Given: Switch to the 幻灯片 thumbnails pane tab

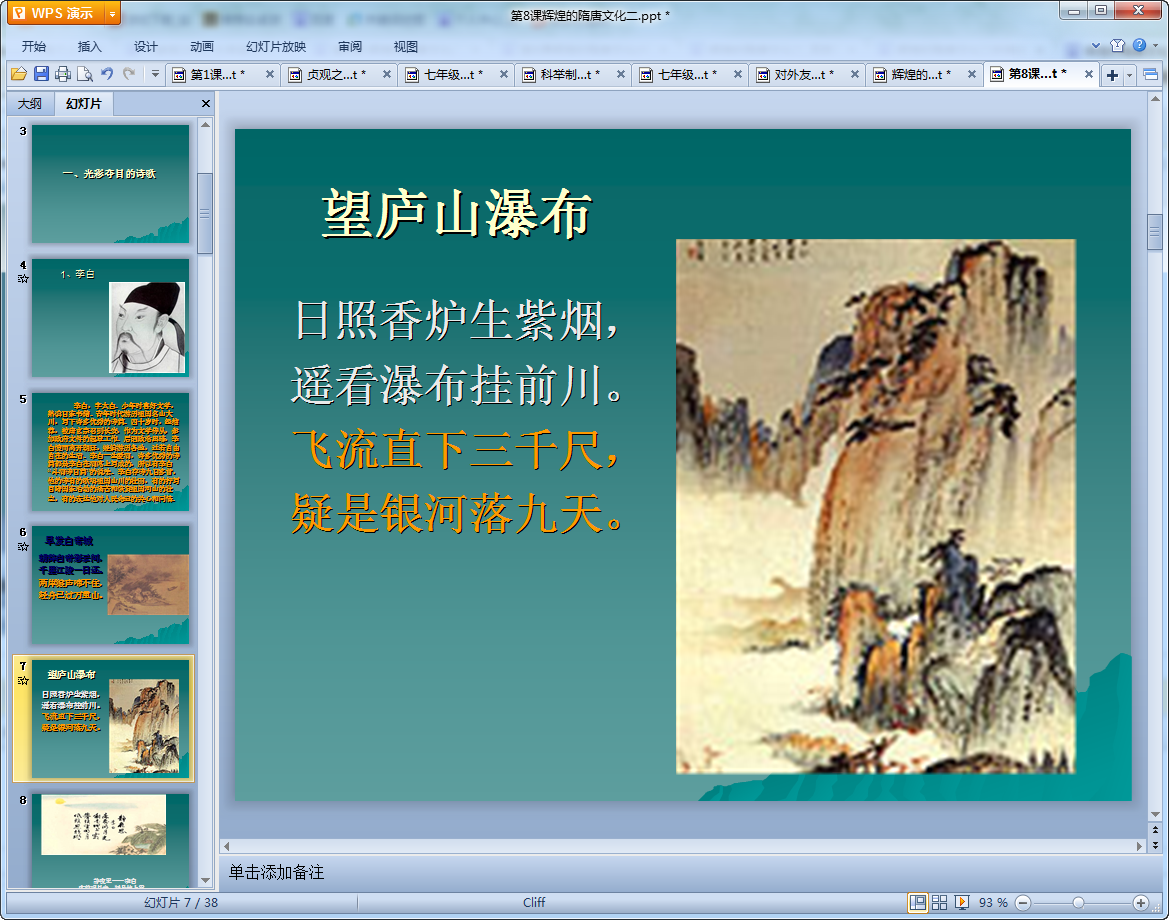Looking at the screenshot, I should (x=83, y=104).
